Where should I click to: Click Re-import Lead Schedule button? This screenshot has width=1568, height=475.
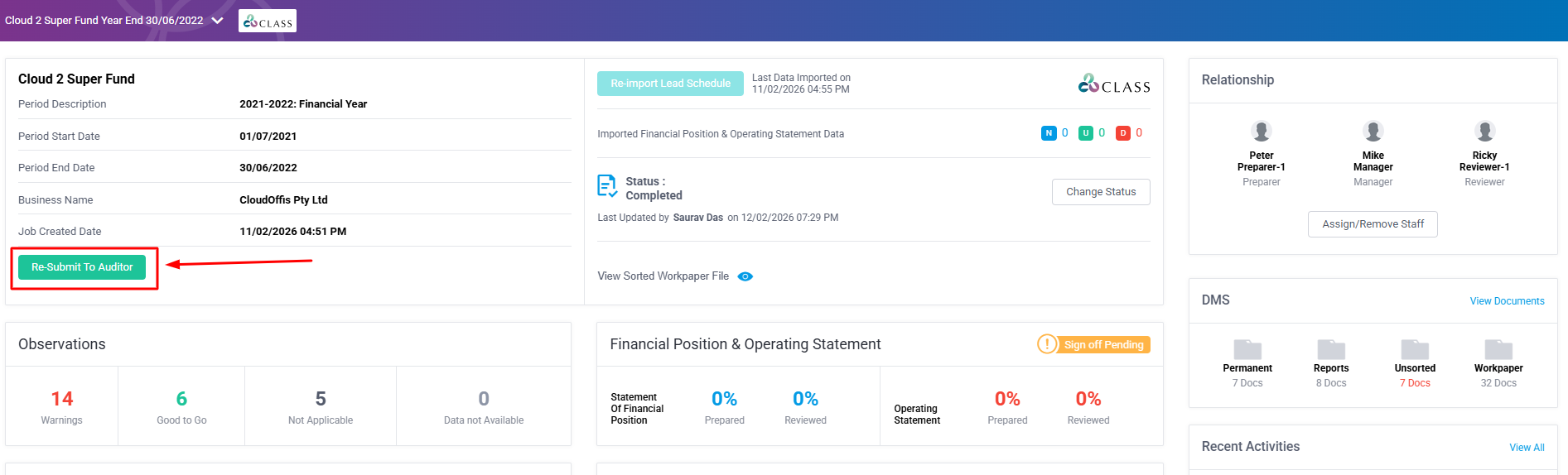[670, 84]
